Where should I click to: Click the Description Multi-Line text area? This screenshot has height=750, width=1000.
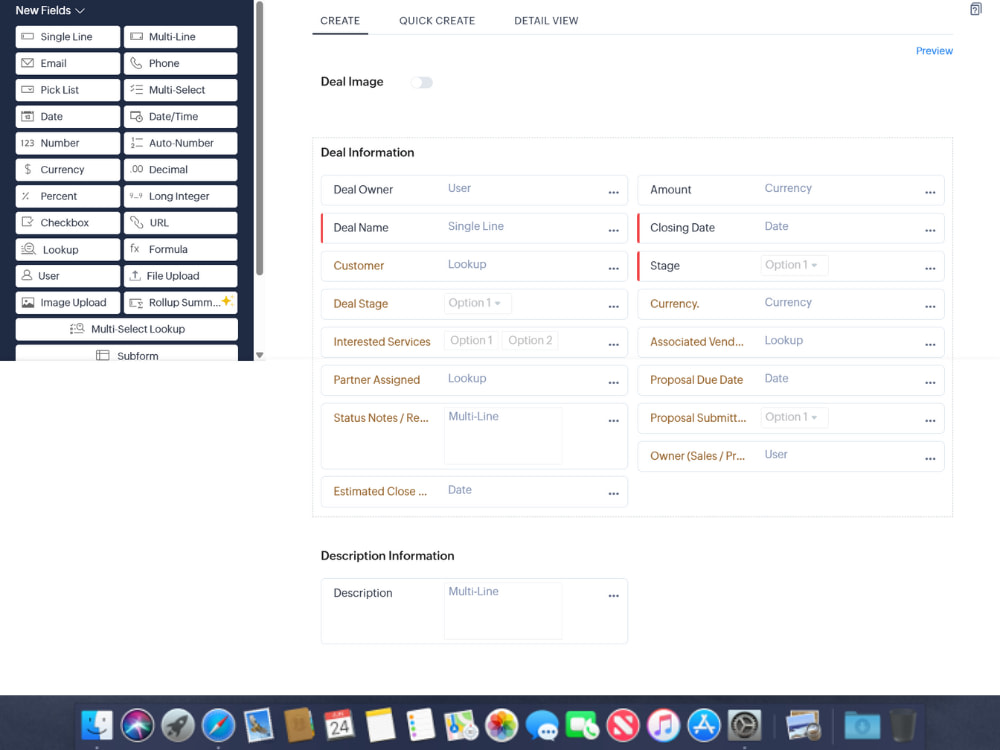[x=503, y=611]
